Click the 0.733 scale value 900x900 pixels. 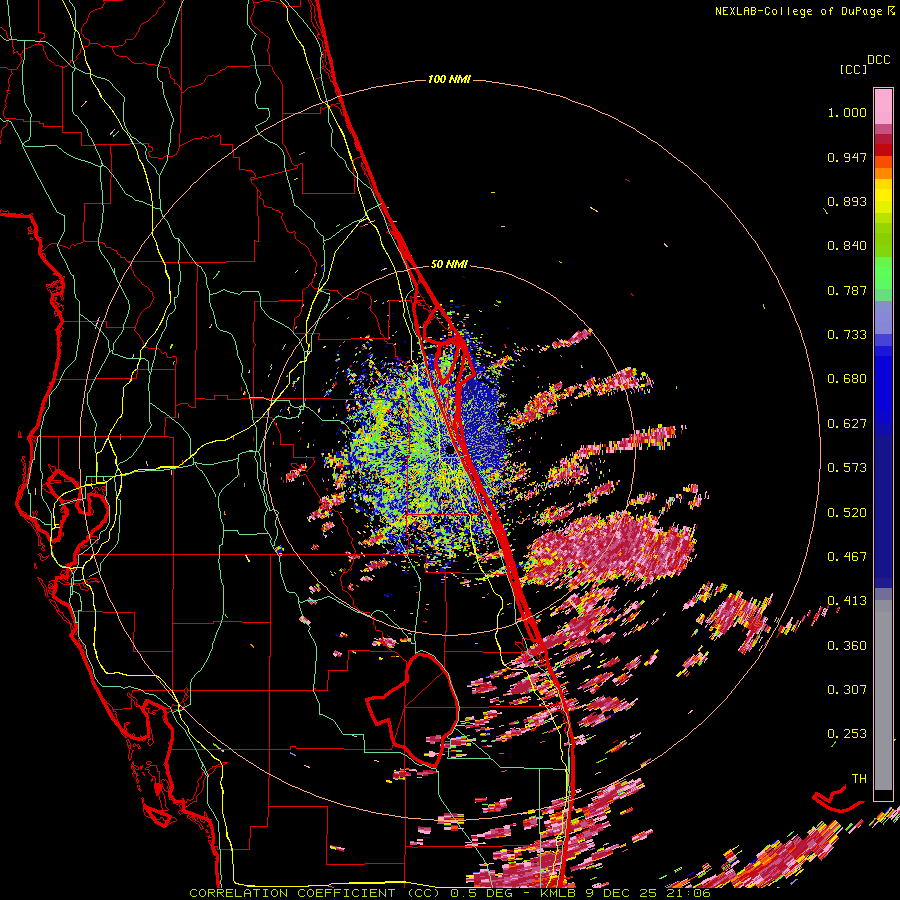click(847, 335)
